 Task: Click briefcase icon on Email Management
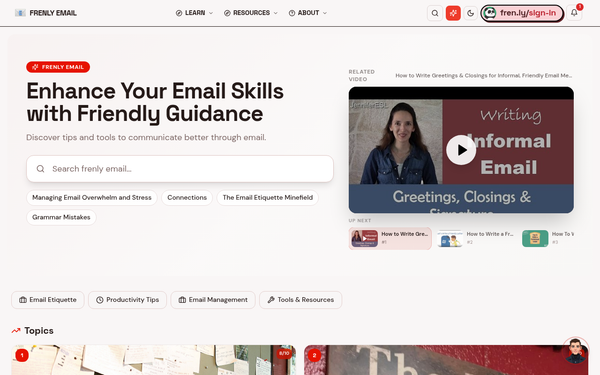[182, 300]
